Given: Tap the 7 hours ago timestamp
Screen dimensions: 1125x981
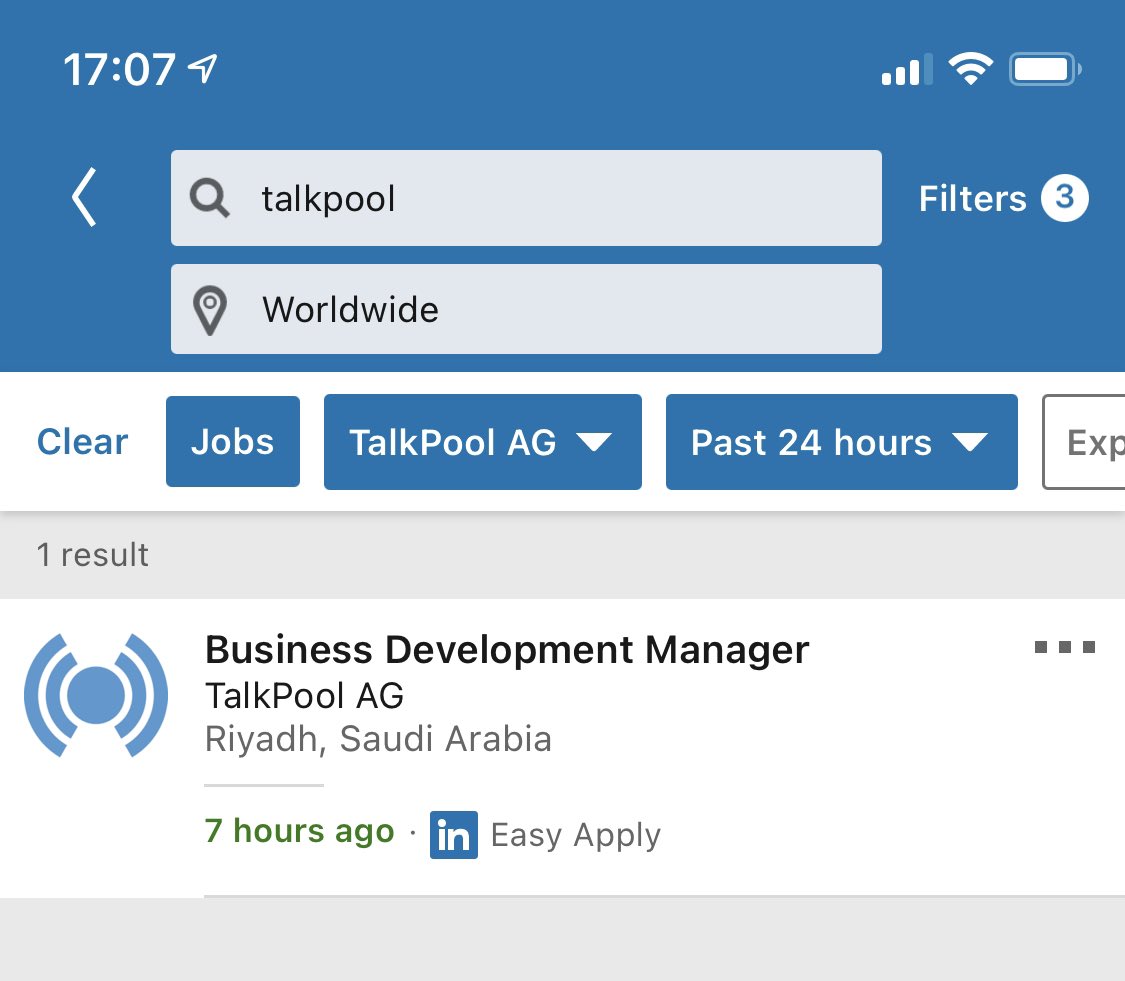Looking at the screenshot, I should pos(300,831).
